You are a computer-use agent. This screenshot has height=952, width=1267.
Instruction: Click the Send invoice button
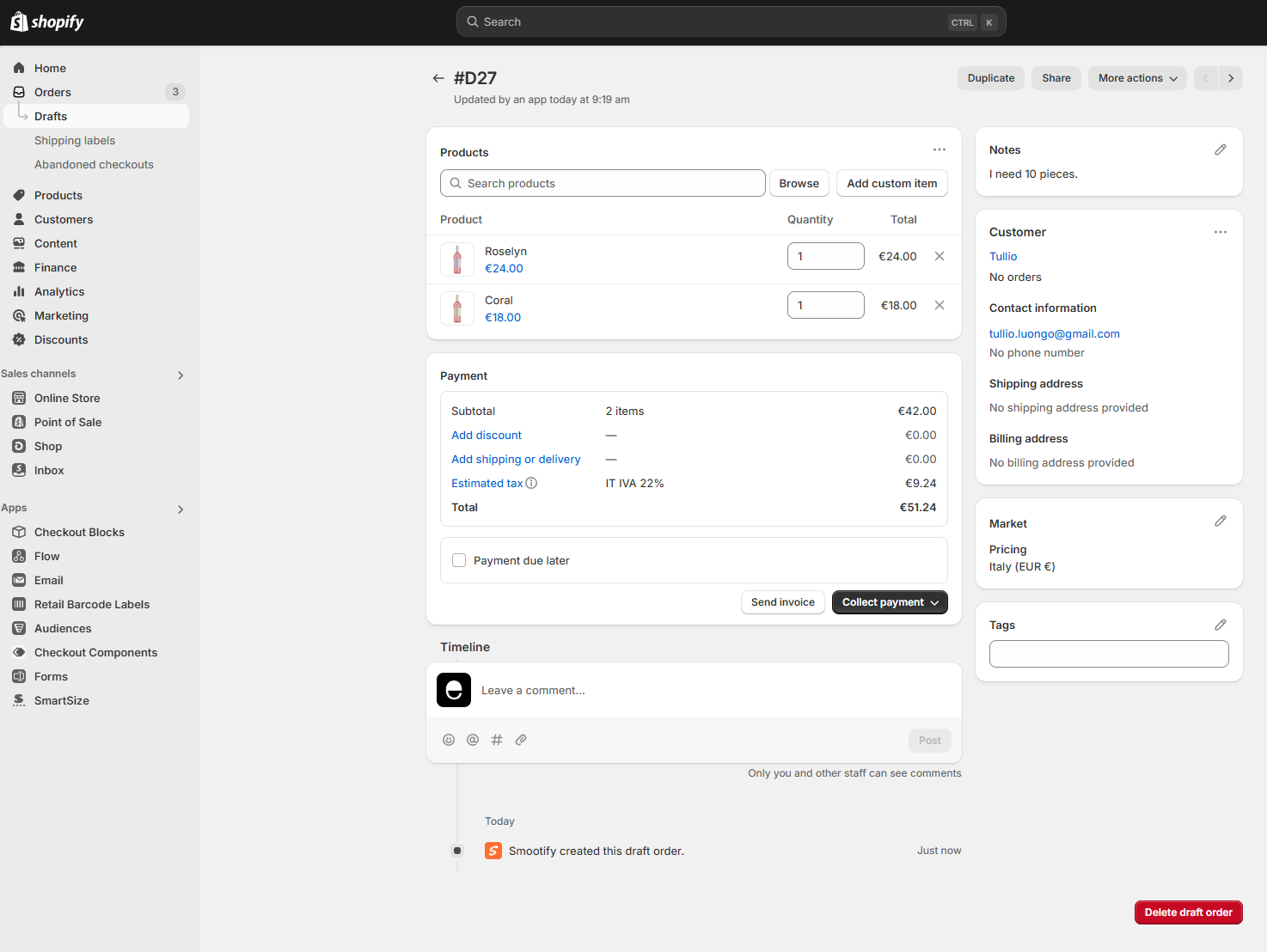pos(782,601)
